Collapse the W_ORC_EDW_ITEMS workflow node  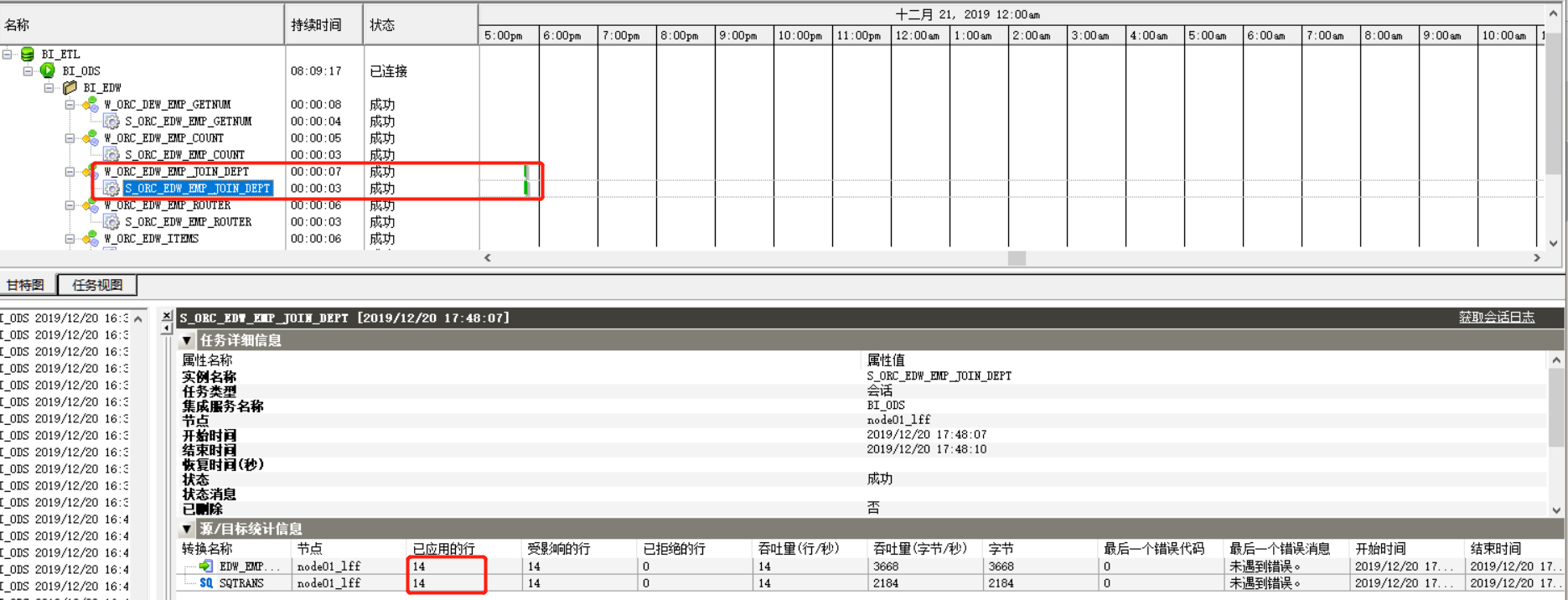(x=70, y=239)
